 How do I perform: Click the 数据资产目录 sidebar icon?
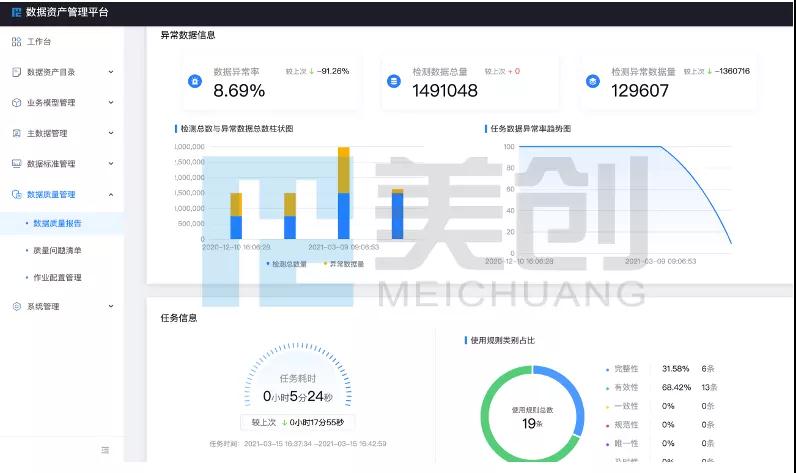tap(16, 72)
